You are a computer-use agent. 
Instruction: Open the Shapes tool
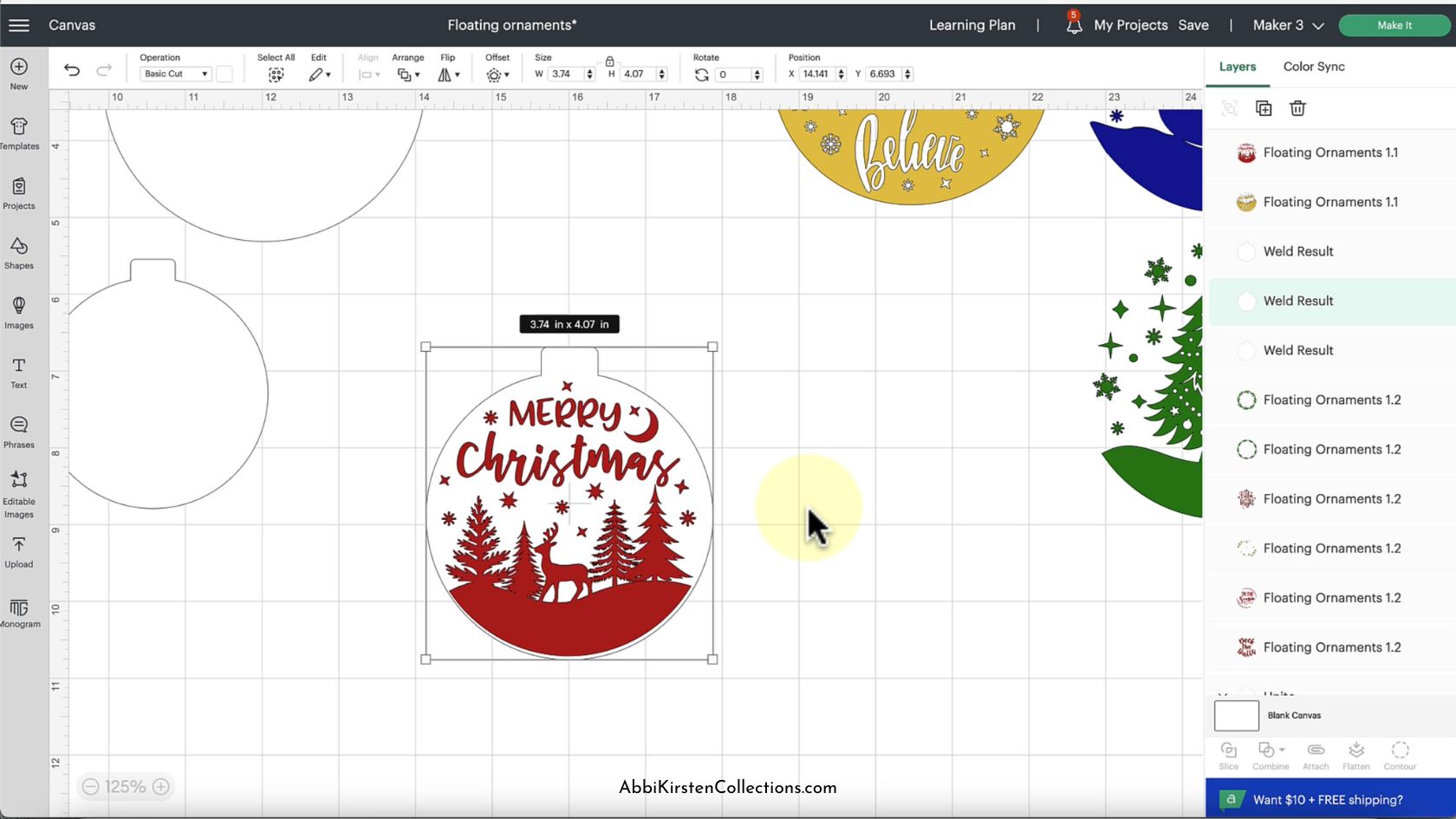coord(19,253)
